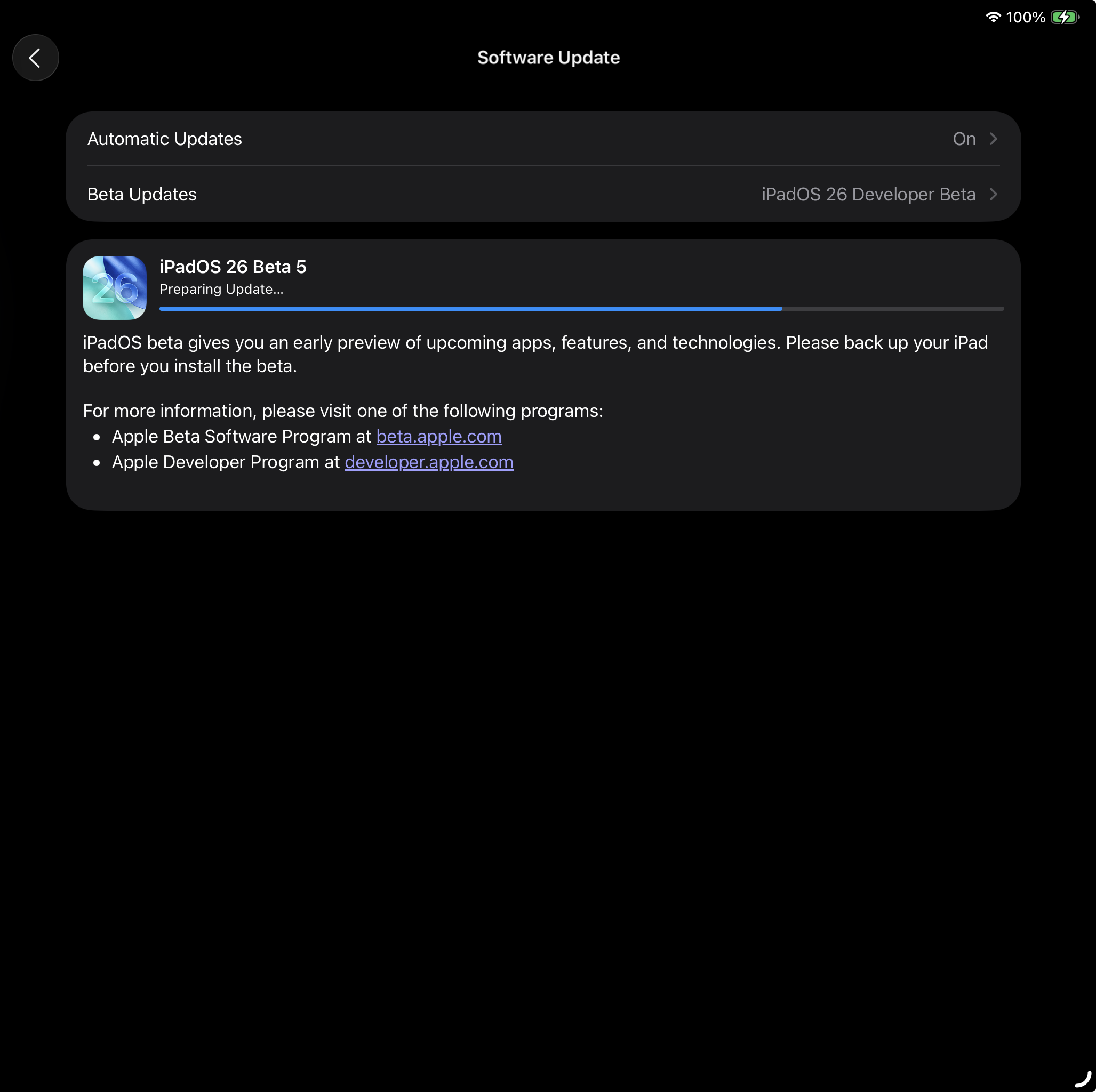The image size is (1096, 1092).
Task: Open the iPadOS 26 app icon
Action: coord(115,287)
